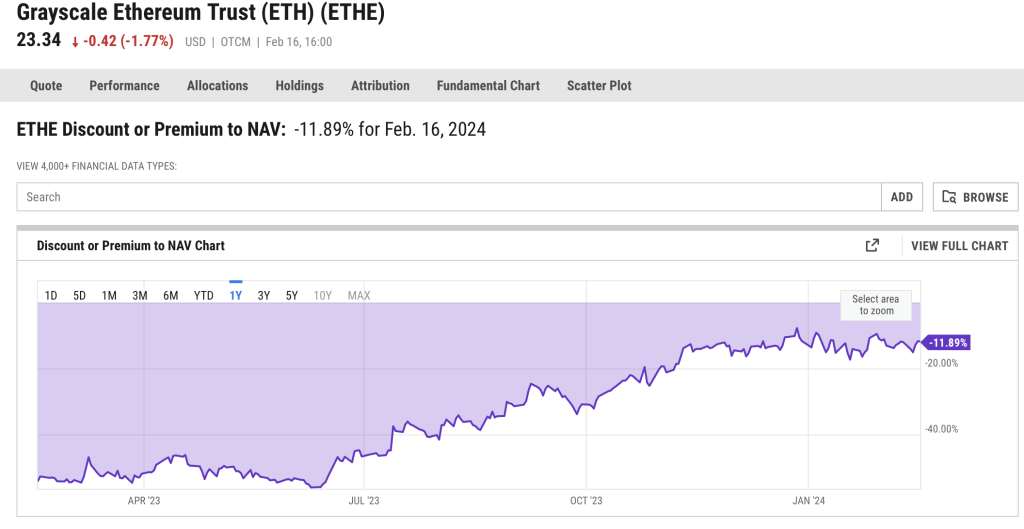1024x529 pixels.
Task: Select the 10Y chart range
Action: coord(323,295)
